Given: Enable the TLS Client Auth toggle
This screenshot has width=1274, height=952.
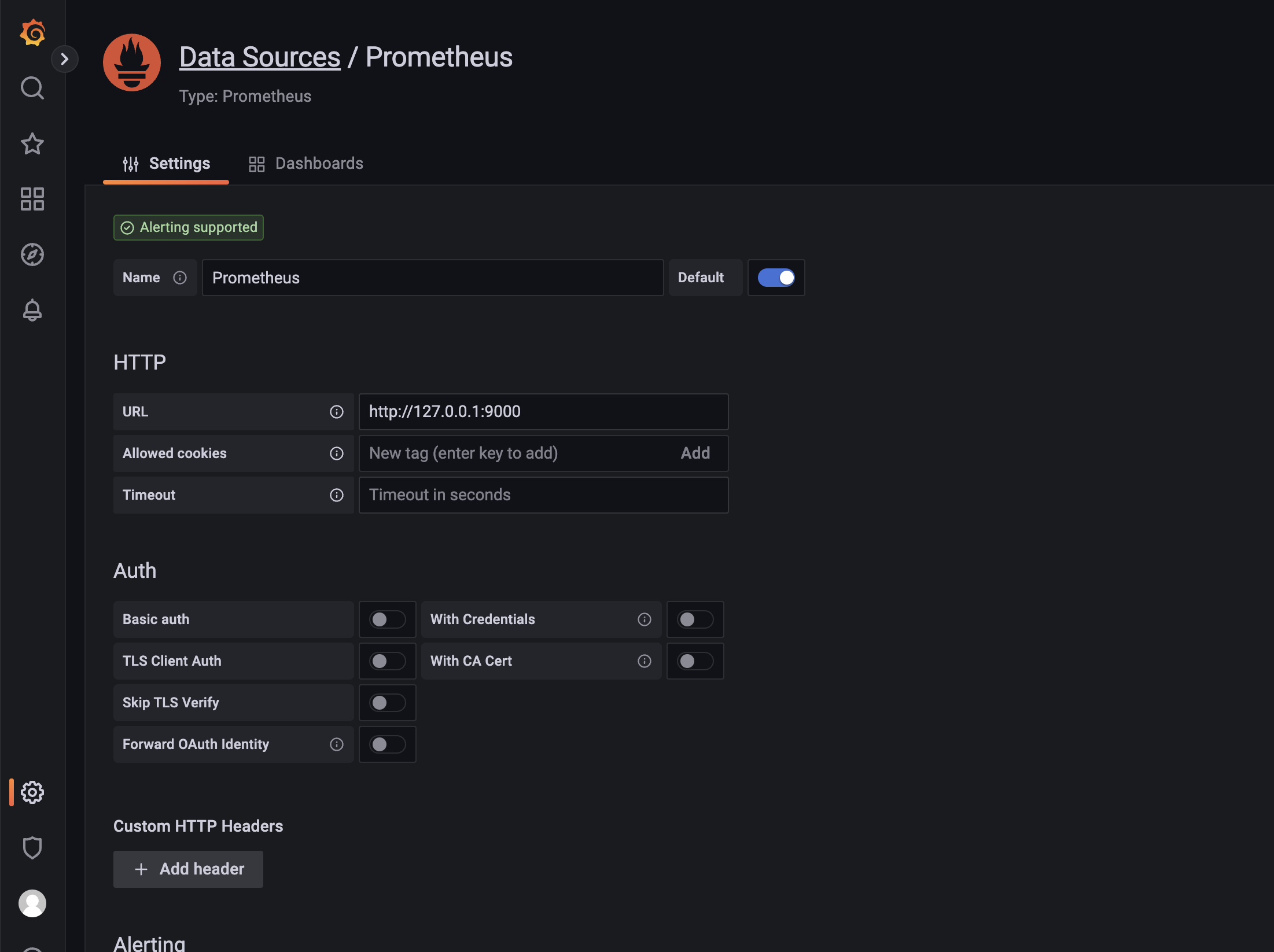Looking at the screenshot, I should [387, 661].
